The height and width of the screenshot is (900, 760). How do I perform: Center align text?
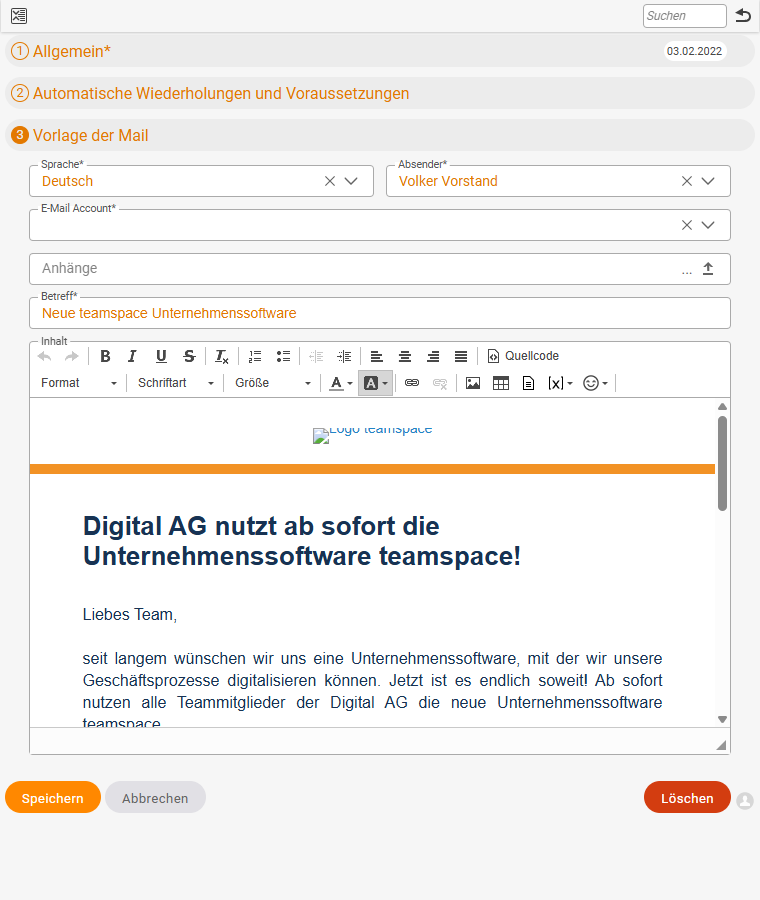[405, 356]
